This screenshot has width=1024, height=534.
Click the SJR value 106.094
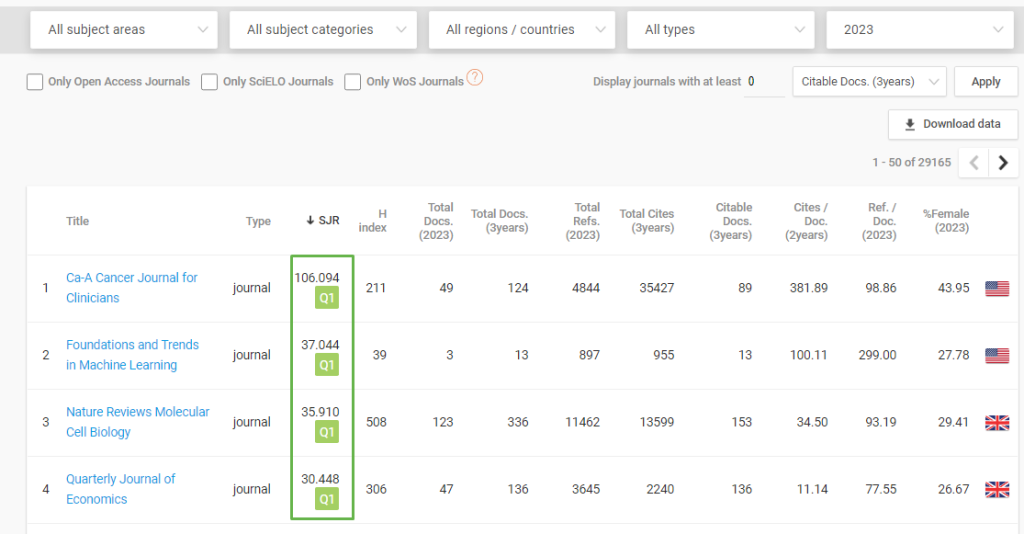pyautogui.click(x=317, y=277)
